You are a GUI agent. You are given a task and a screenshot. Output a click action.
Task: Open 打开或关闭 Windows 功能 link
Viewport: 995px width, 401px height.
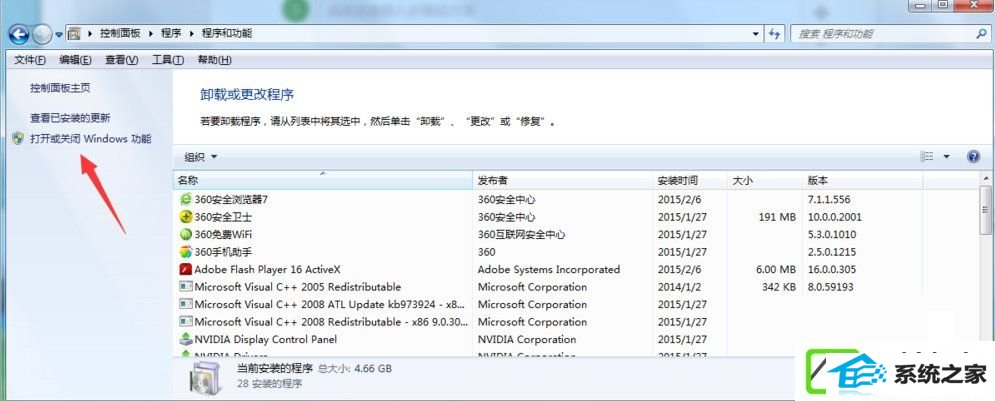(91, 138)
